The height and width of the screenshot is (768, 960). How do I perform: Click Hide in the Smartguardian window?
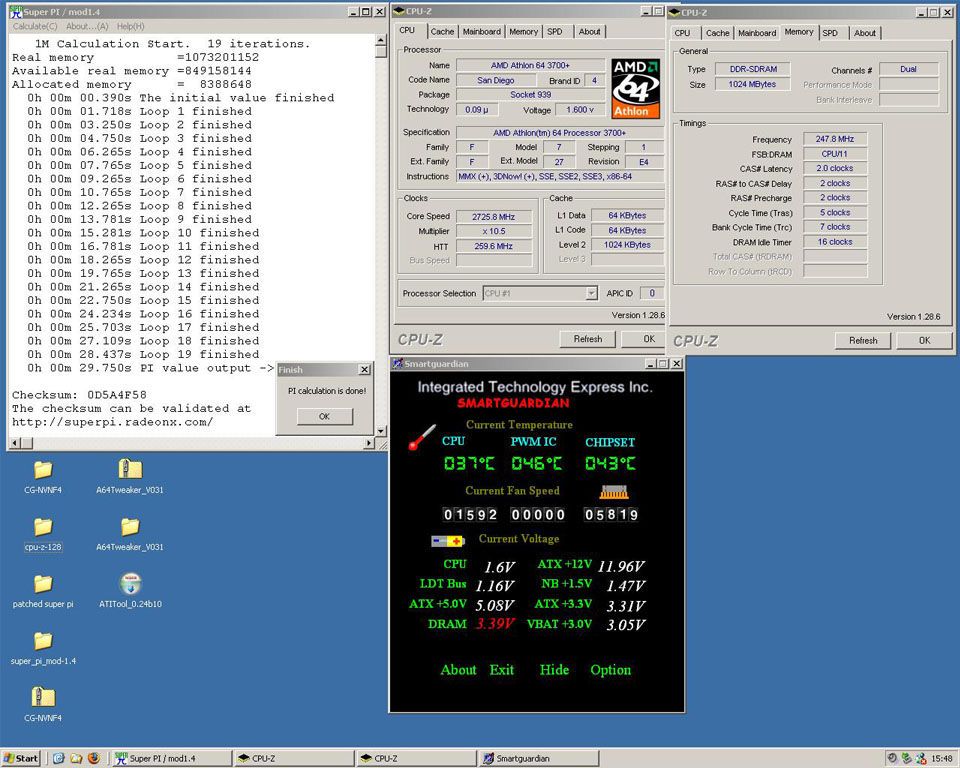point(554,670)
